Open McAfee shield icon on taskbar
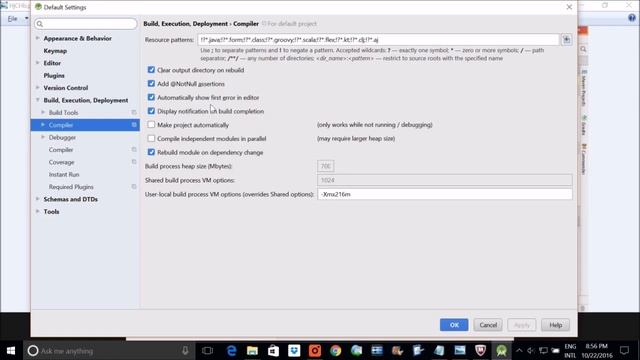This screenshot has height=360, width=640. coord(480,351)
